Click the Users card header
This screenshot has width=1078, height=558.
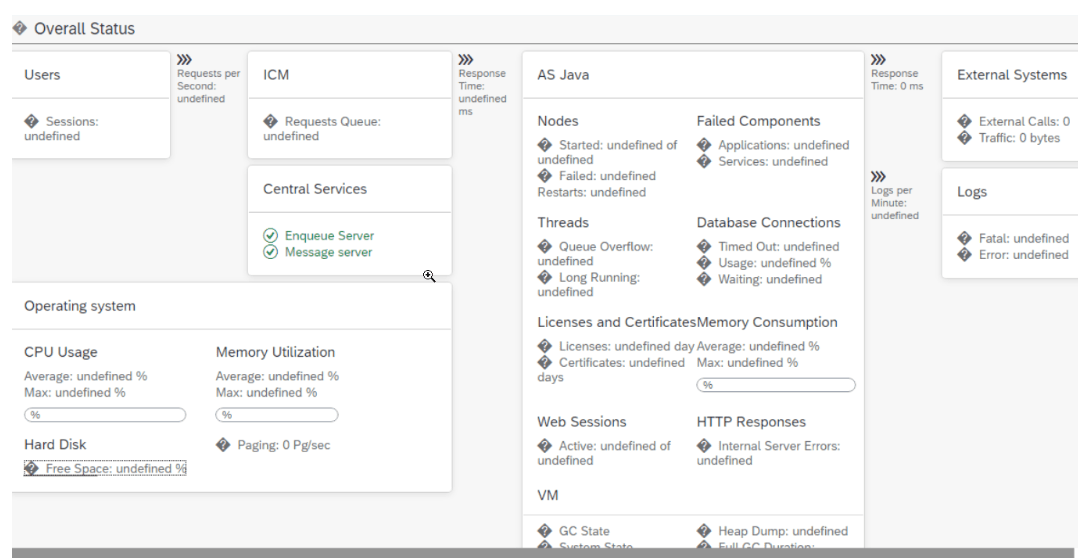91,75
